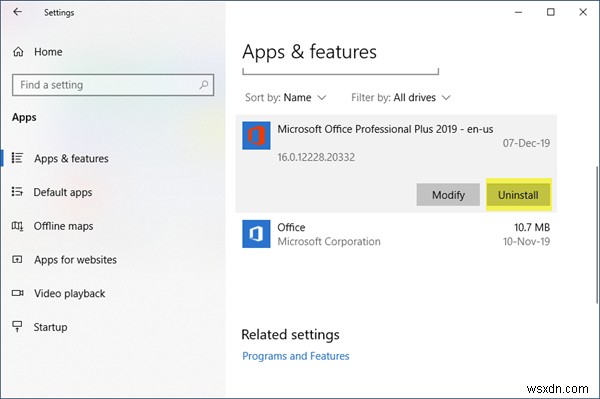Click the app list search box
600x399 pixels.
[x=341, y=71]
